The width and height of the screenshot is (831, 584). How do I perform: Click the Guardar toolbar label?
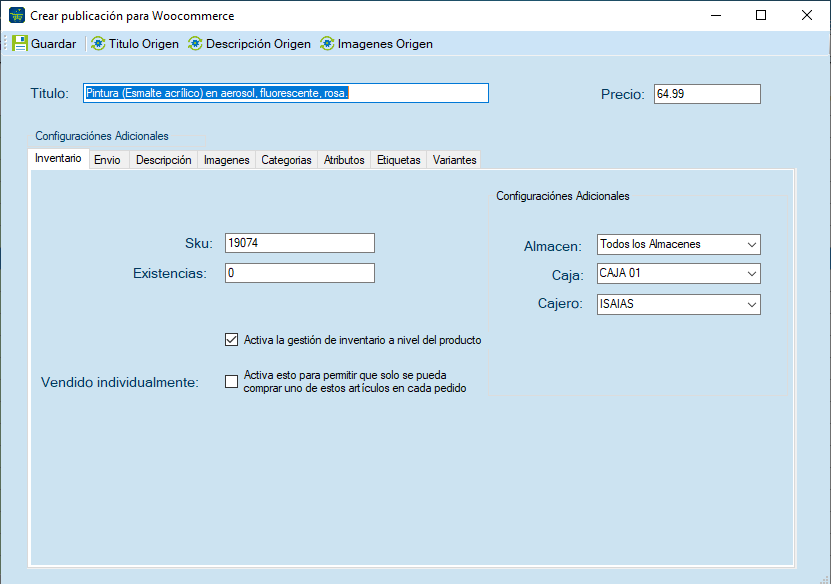54,44
